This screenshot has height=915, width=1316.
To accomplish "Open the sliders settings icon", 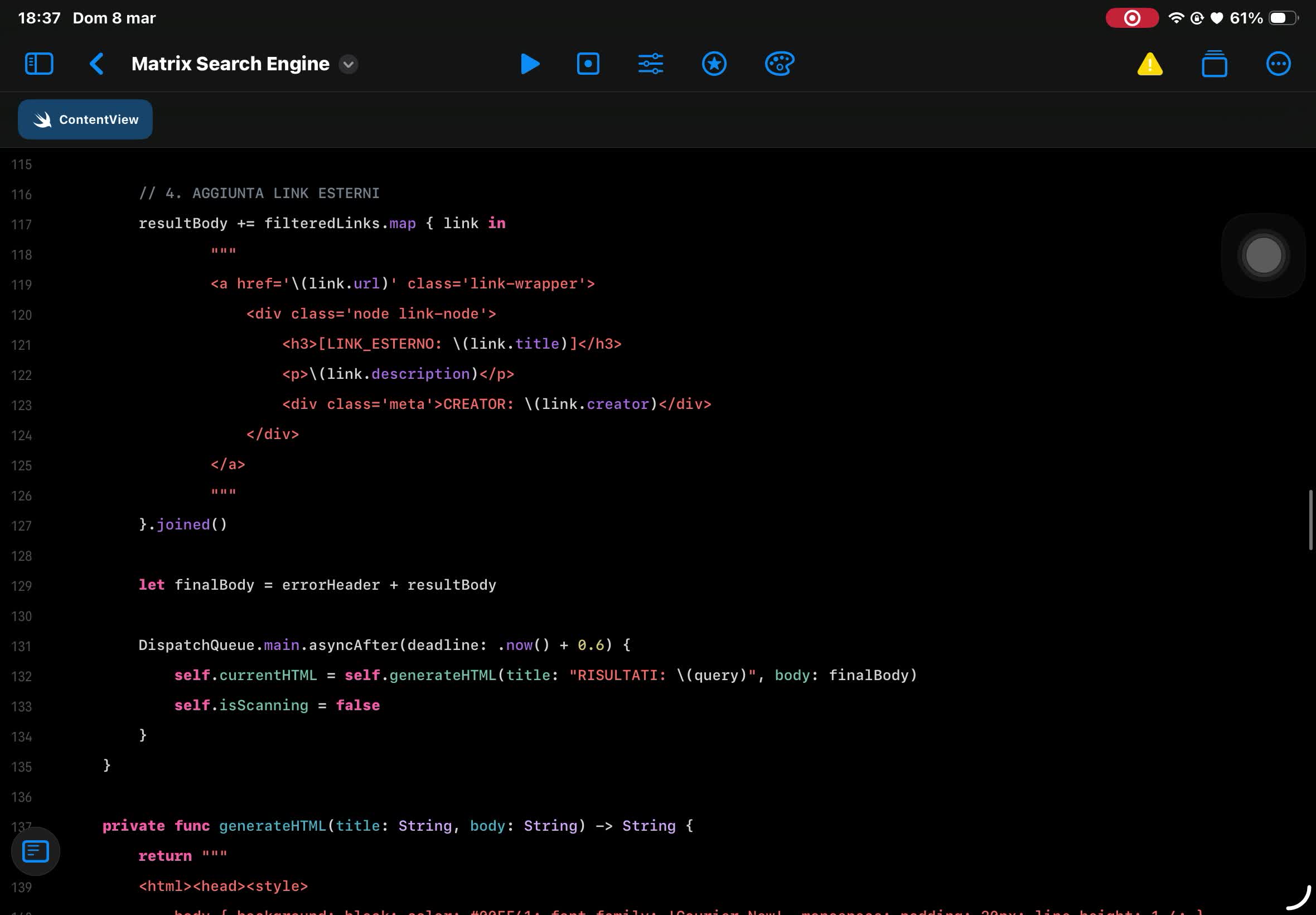I will (x=651, y=64).
